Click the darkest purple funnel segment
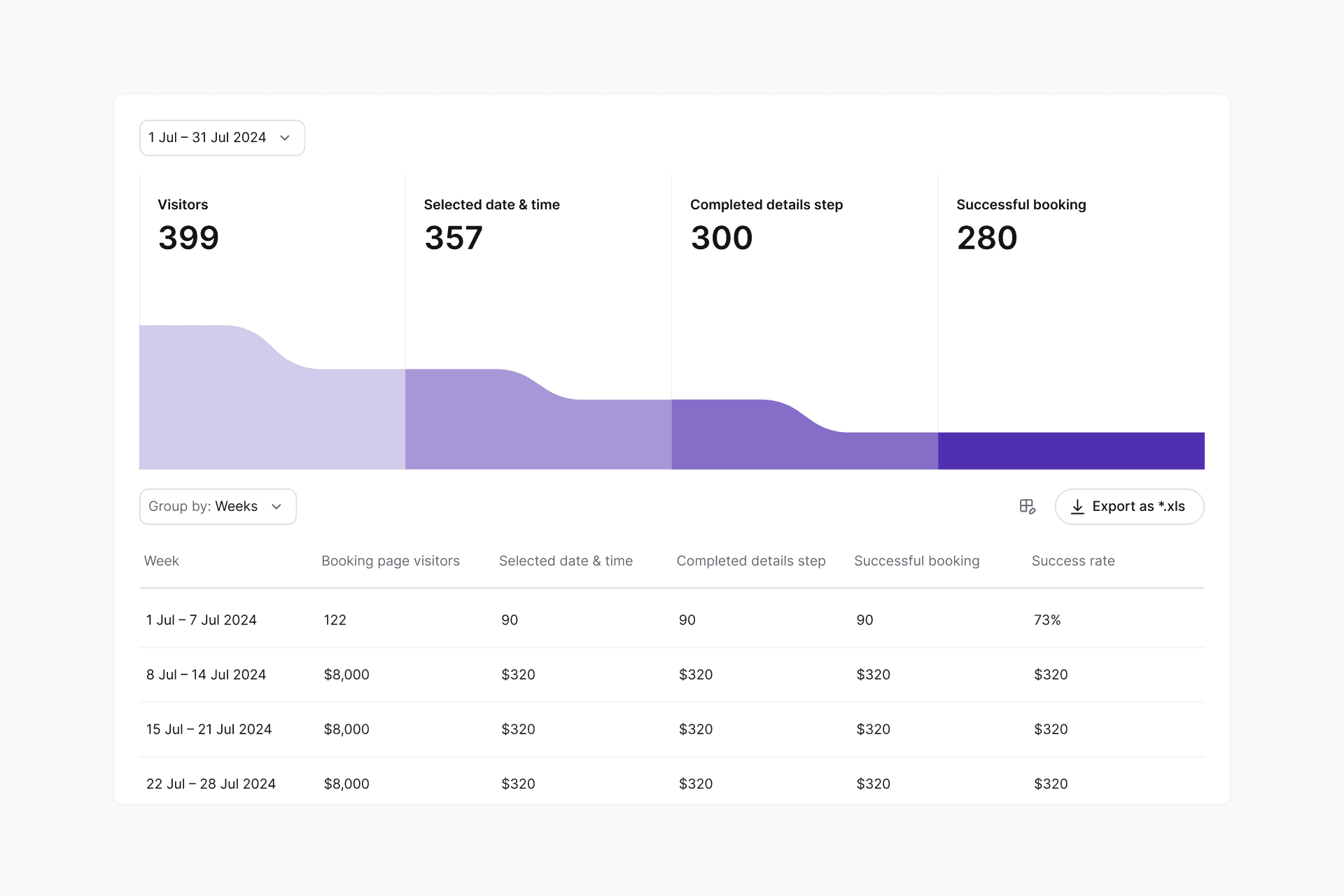 pos(1071,451)
